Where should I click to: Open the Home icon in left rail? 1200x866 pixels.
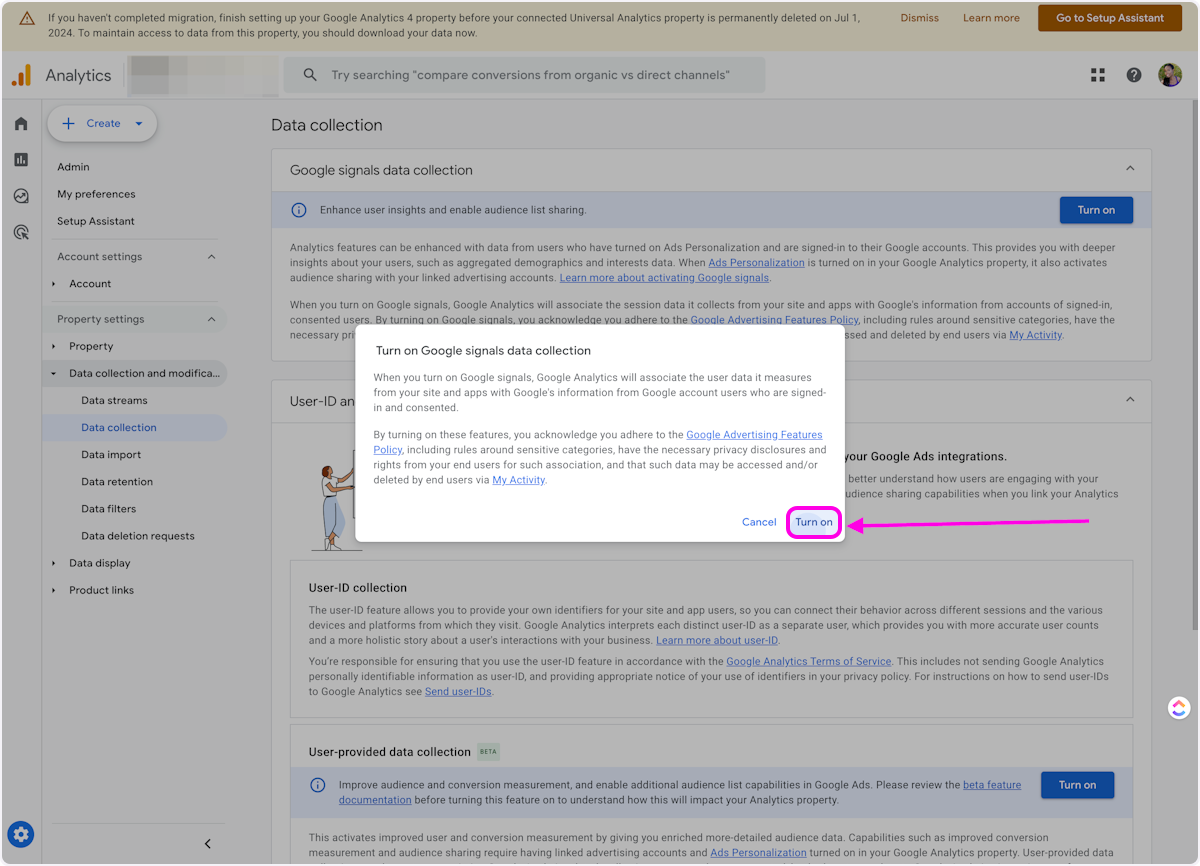[21, 124]
